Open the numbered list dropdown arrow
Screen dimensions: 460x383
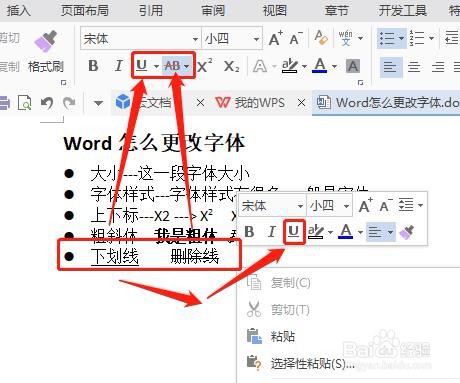point(431,38)
